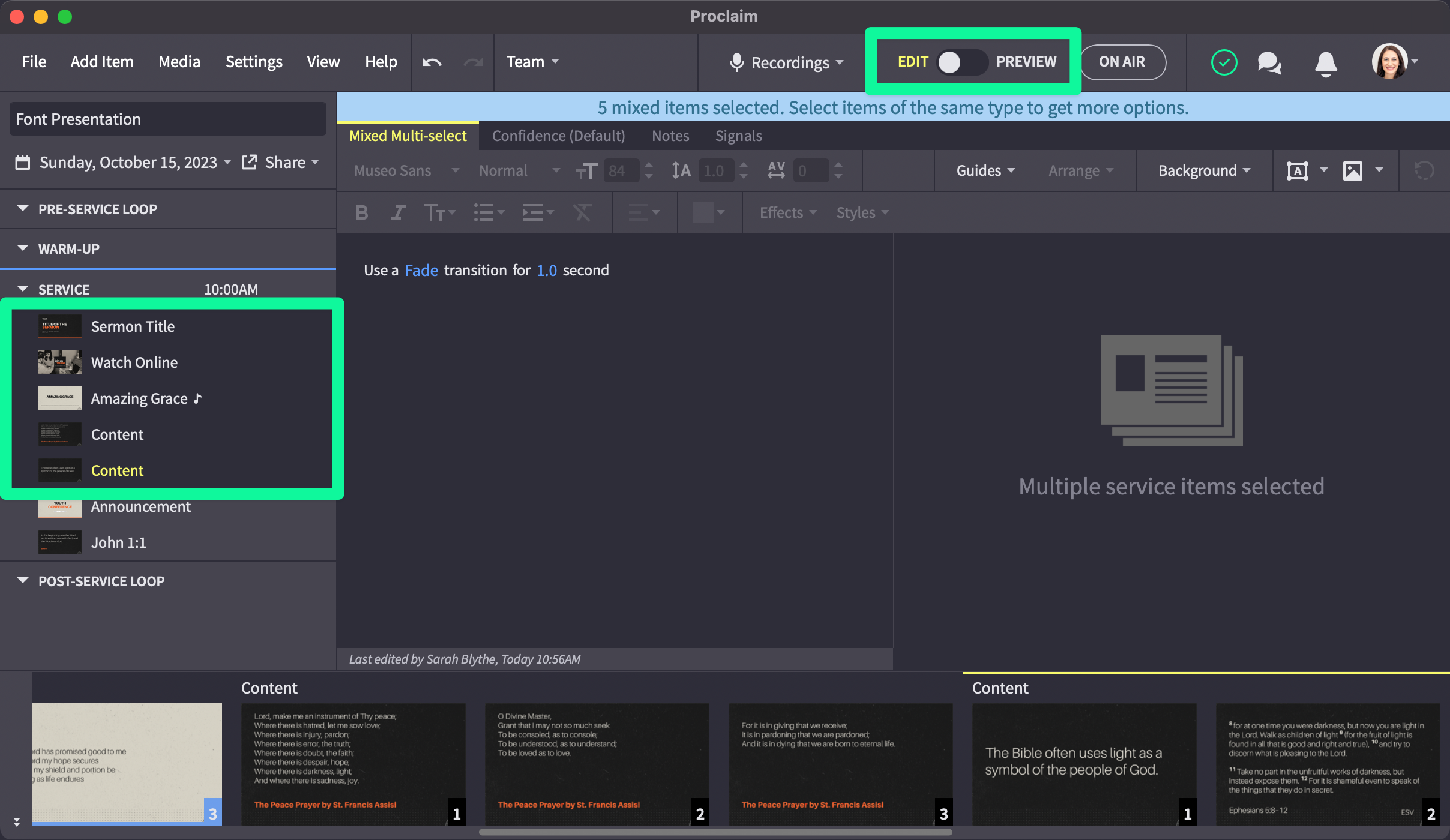Collapse the SERVICE section

pos(23,289)
